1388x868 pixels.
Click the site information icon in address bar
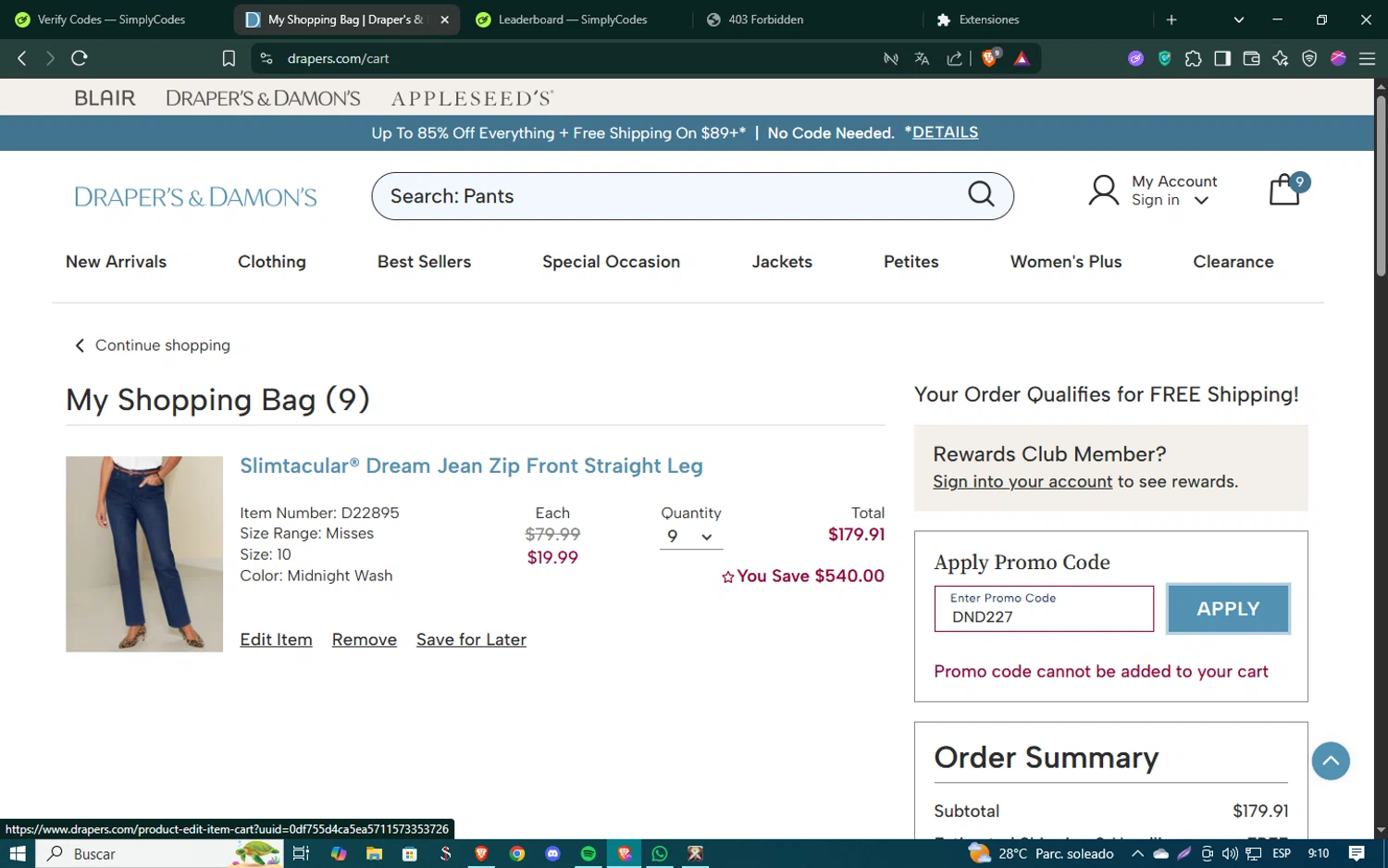pos(266,58)
